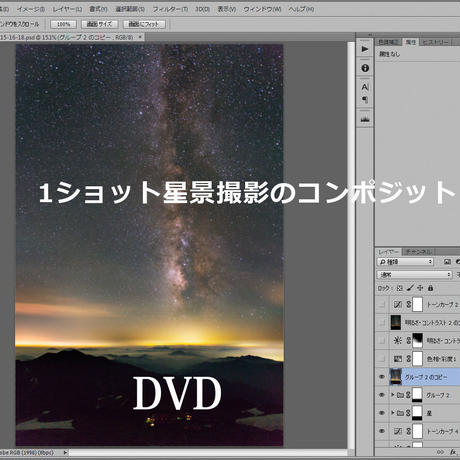460x460 pixels.
Task: Click the vertical scrollbar of the canvas
Action: pyautogui.click(x=351, y=245)
